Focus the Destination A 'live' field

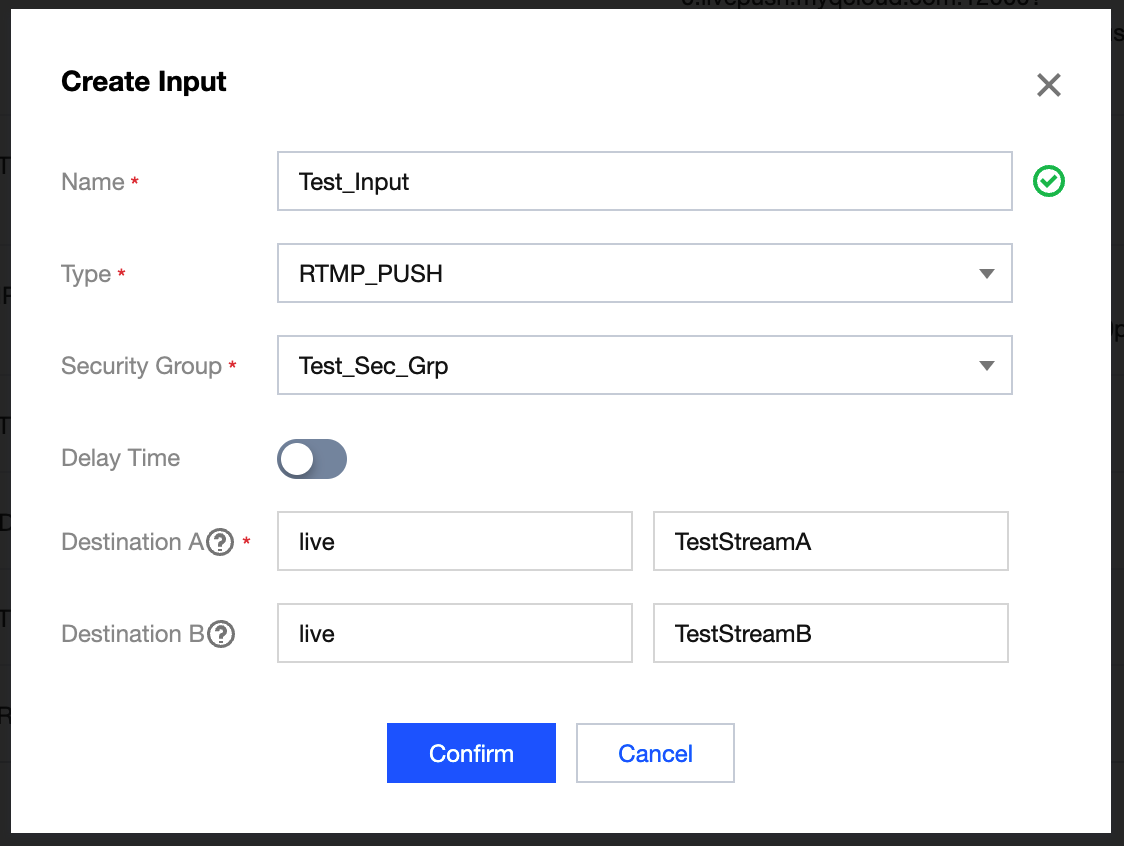point(454,542)
